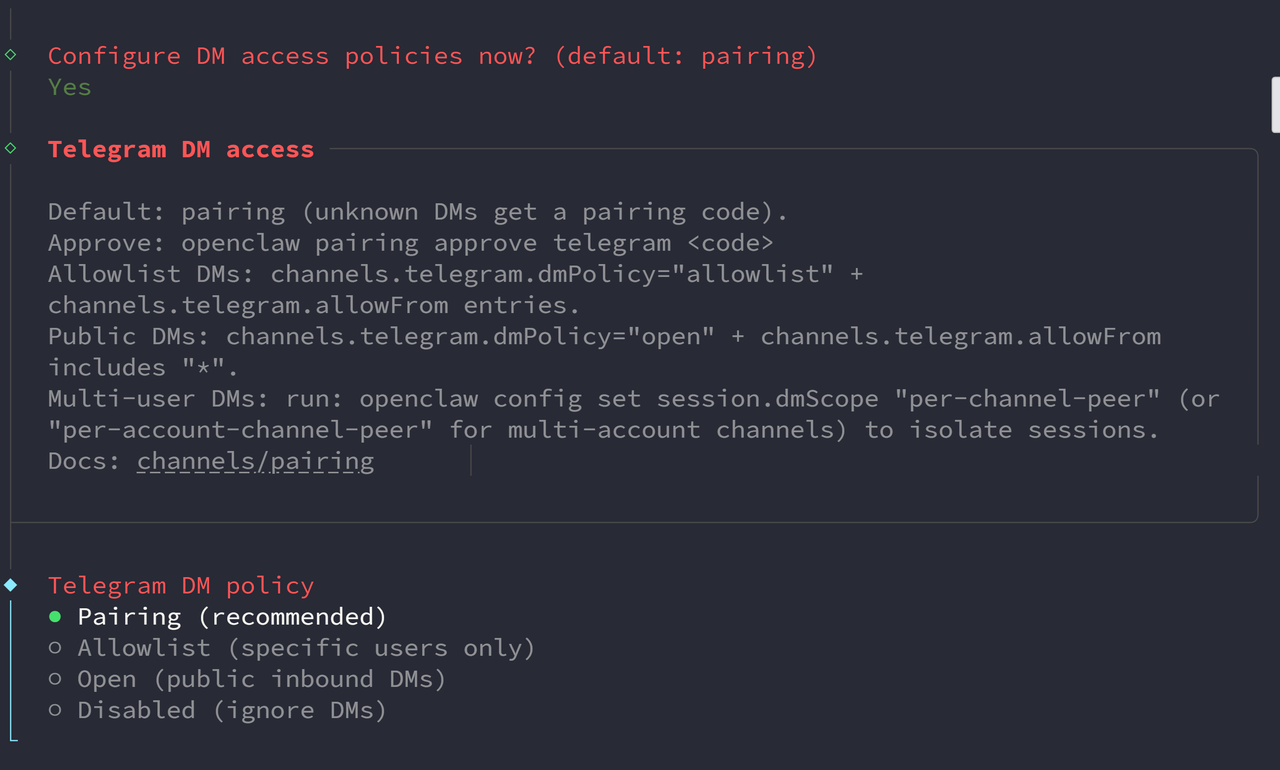Select the Telegram DM access heading
This screenshot has height=770, width=1280.
[180, 148]
